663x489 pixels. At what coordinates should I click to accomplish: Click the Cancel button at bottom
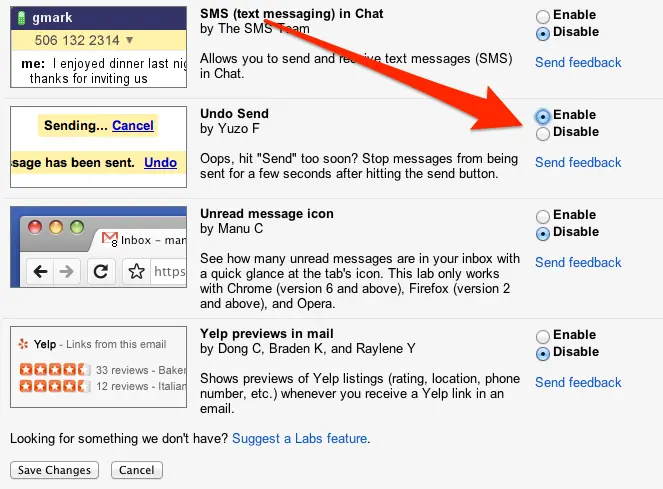(x=137, y=470)
